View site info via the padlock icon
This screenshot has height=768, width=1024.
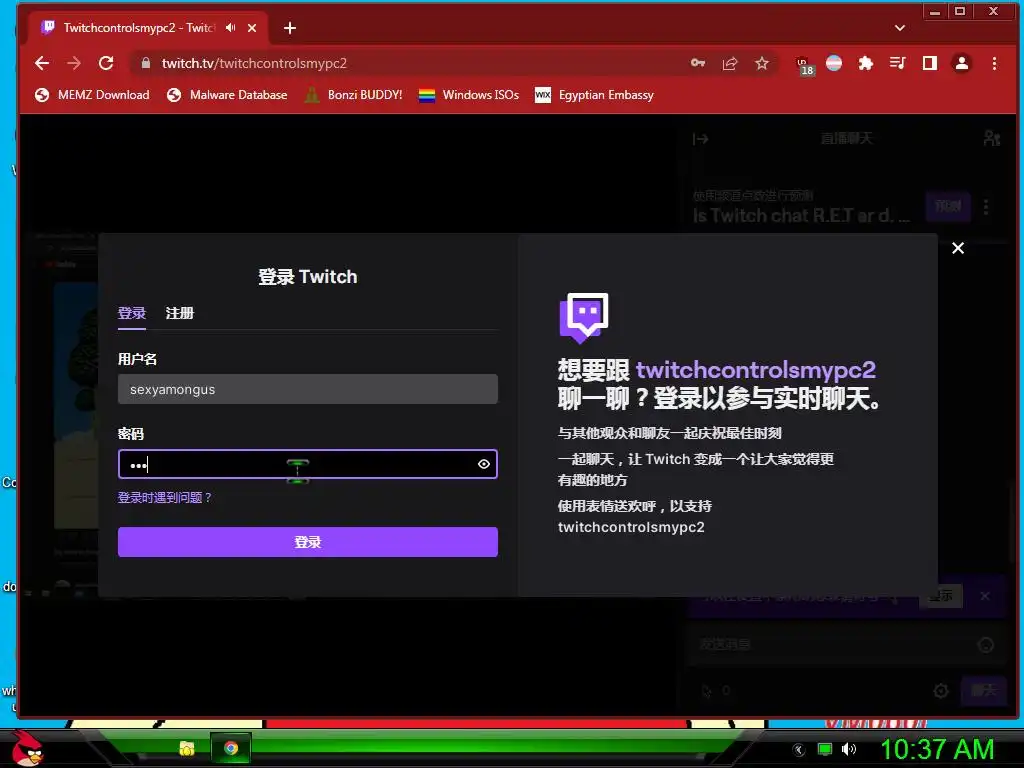coord(146,63)
